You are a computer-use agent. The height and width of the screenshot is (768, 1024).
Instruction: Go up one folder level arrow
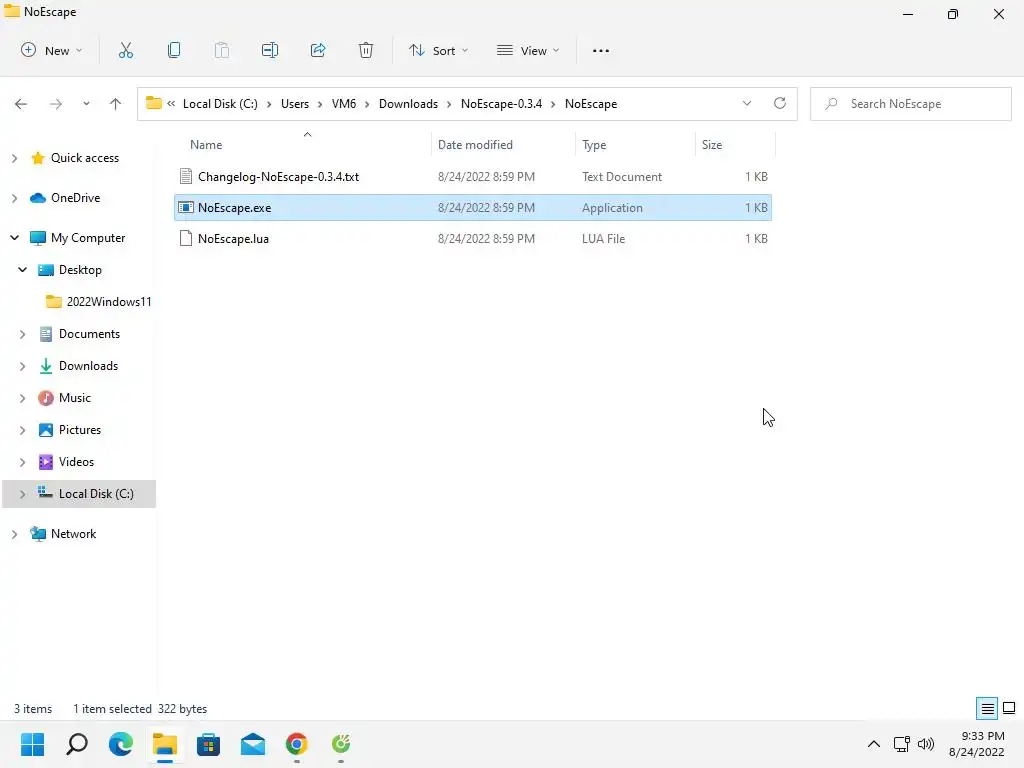coord(116,104)
